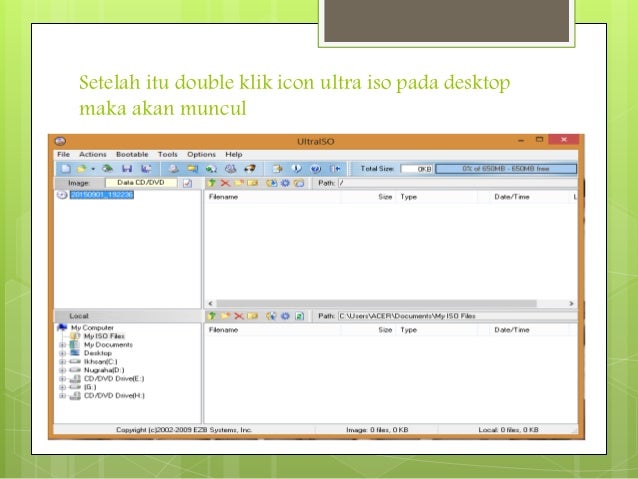Click the Information toolbar icon
The image size is (638, 479).
click(297, 168)
